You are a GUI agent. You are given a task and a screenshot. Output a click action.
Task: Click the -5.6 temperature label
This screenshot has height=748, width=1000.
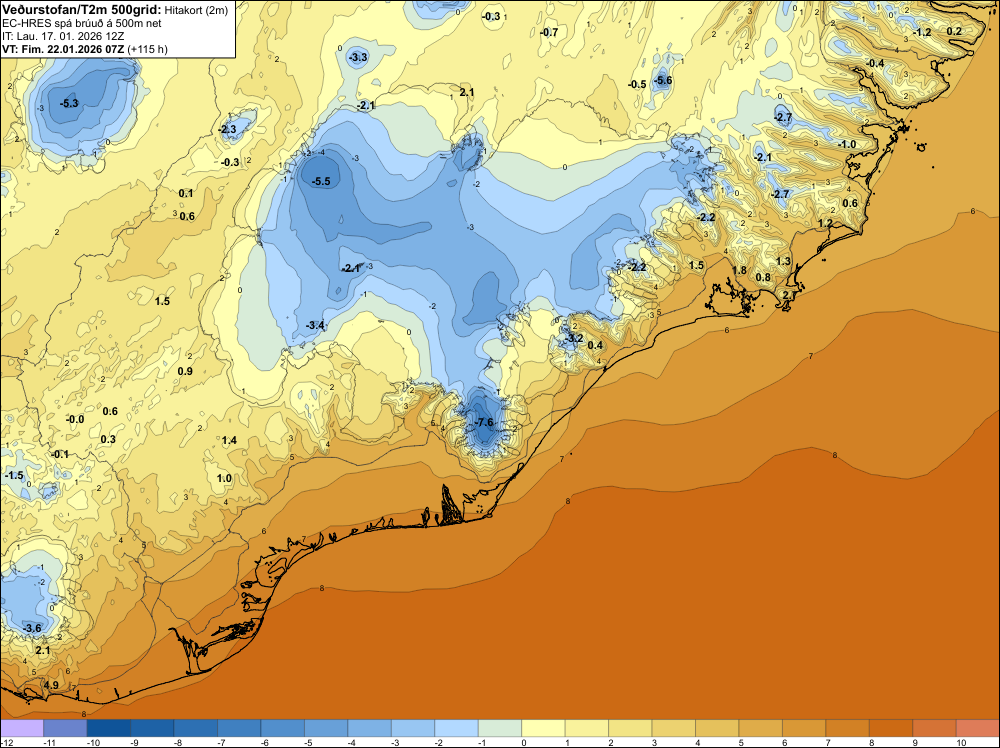coord(663,80)
